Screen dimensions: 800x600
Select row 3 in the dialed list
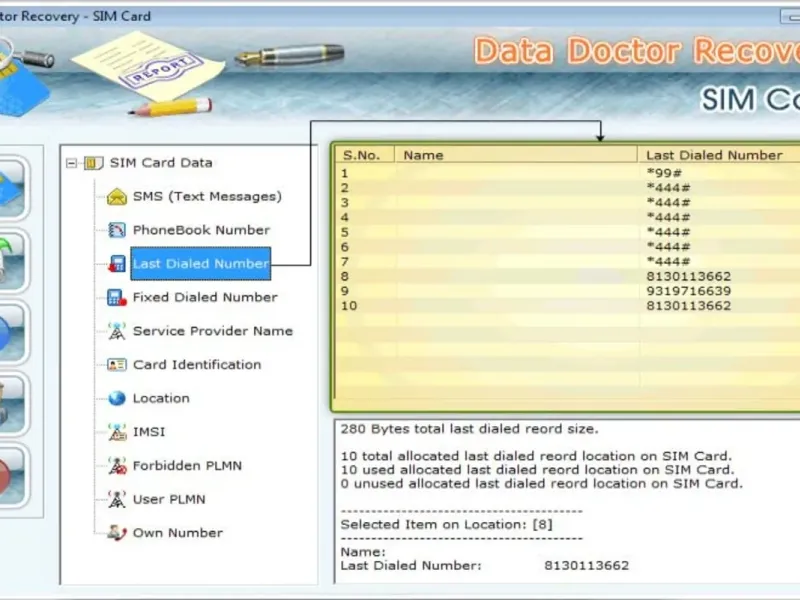(568, 203)
